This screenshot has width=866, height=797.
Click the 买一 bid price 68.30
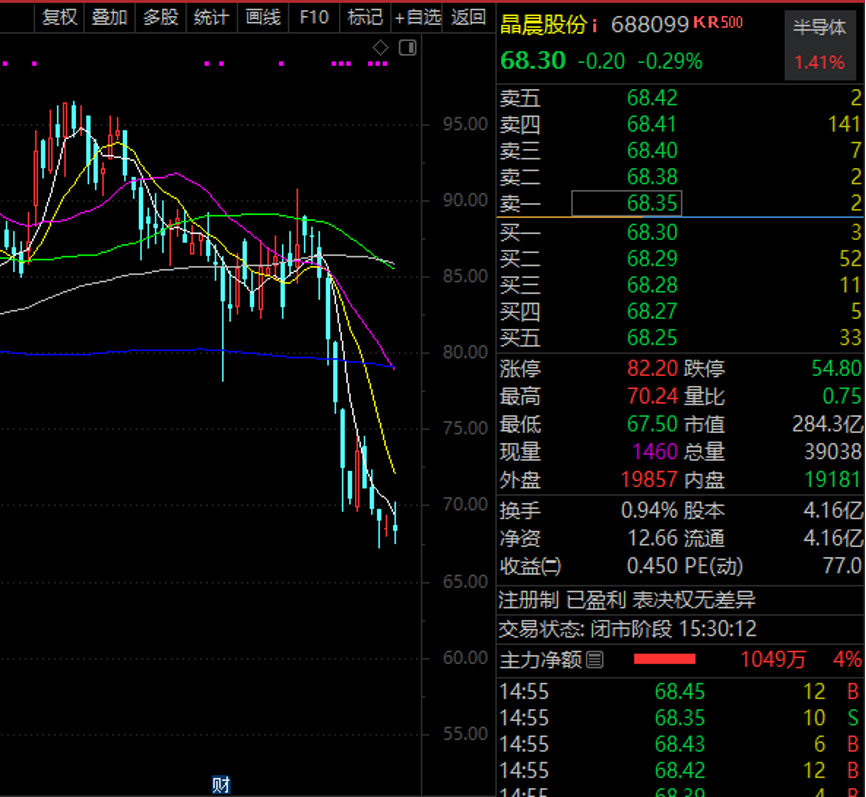click(x=652, y=233)
